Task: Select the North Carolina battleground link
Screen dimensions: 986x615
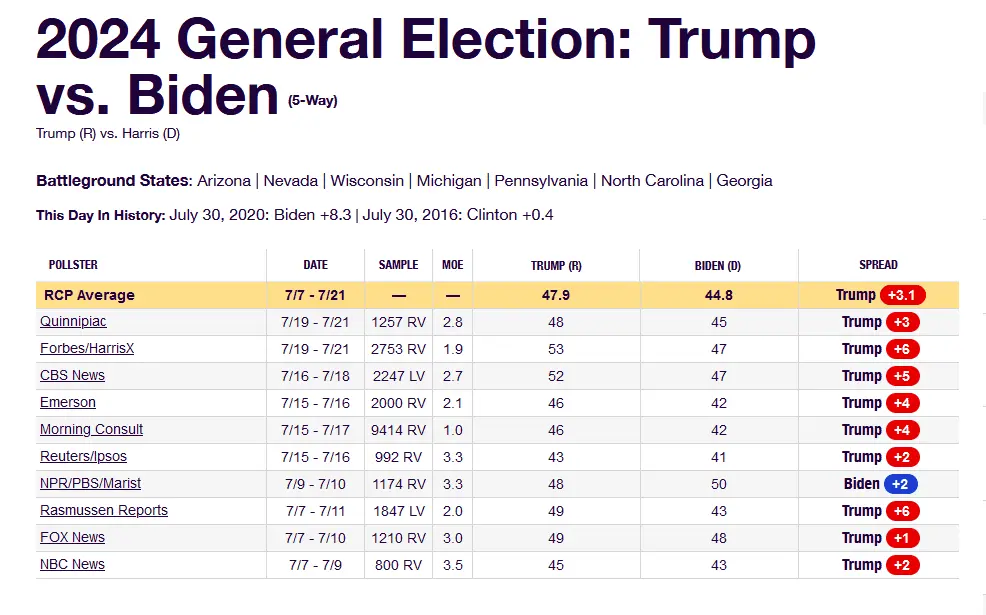Action: (654, 181)
